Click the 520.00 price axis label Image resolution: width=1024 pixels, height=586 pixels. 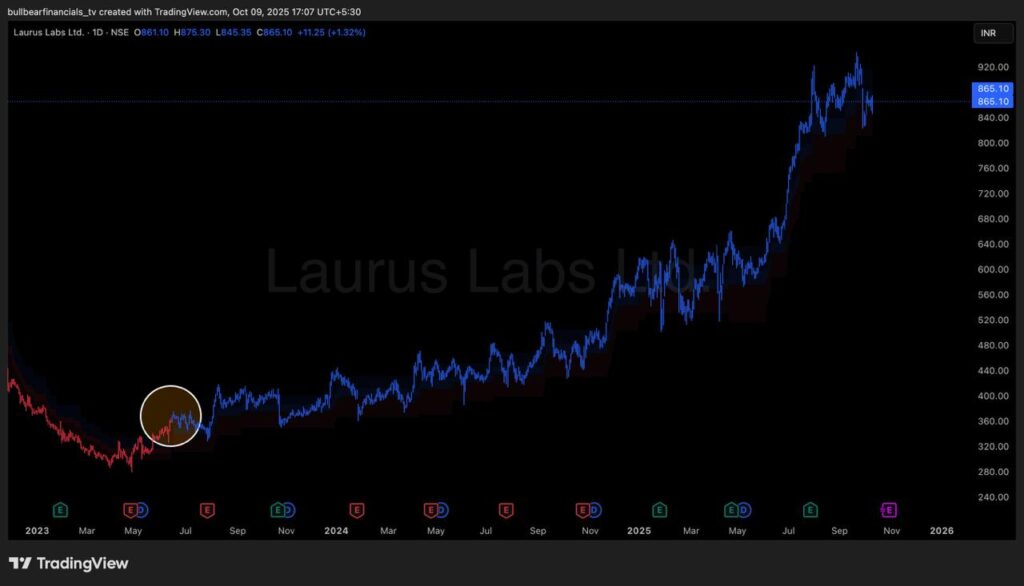[993, 320]
